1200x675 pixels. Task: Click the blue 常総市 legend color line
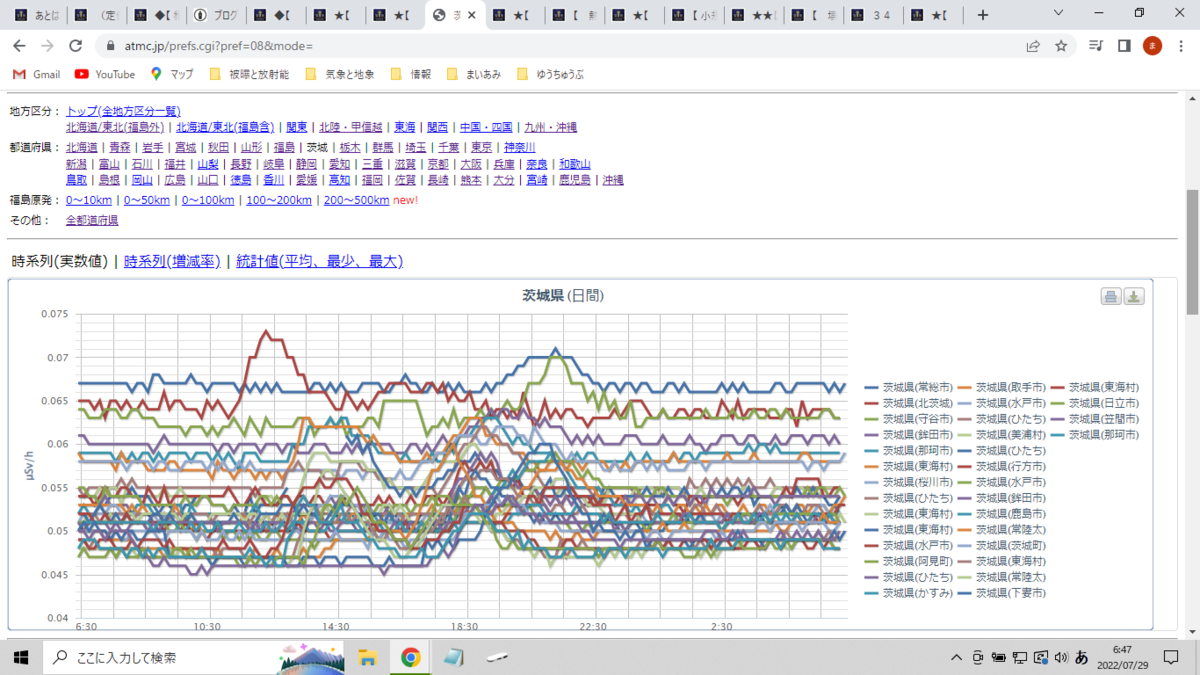871,387
